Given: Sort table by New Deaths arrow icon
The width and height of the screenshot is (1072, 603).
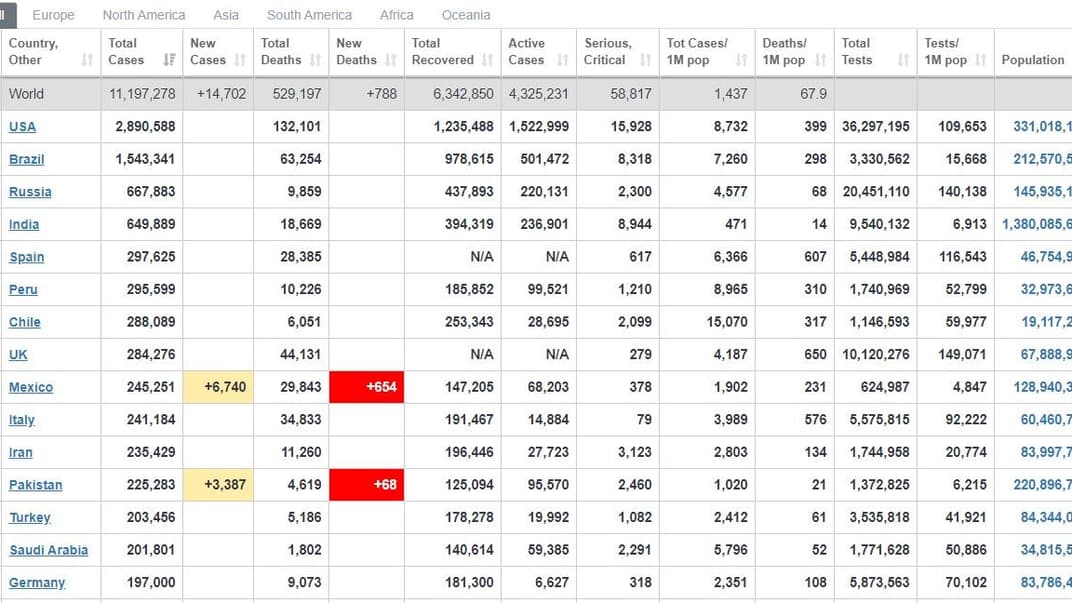Looking at the screenshot, I should (x=390, y=60).
